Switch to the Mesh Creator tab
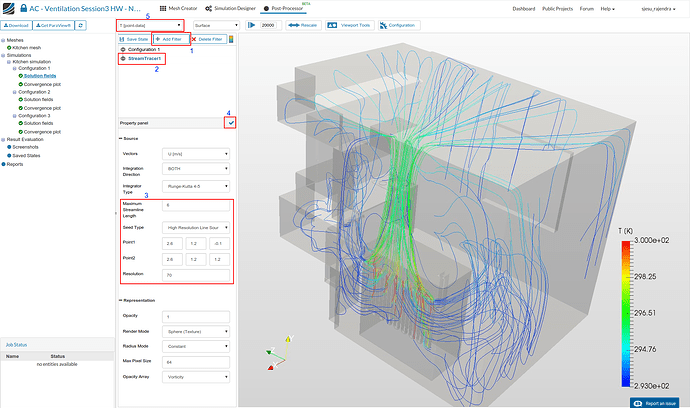 179,7
